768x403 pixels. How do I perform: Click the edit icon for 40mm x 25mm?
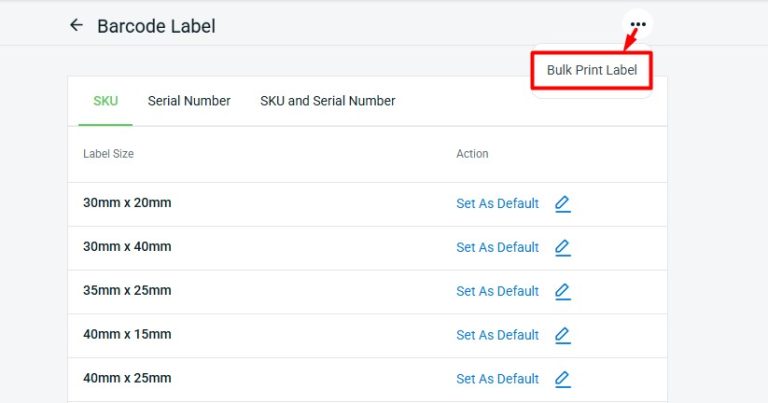[562, 379]
